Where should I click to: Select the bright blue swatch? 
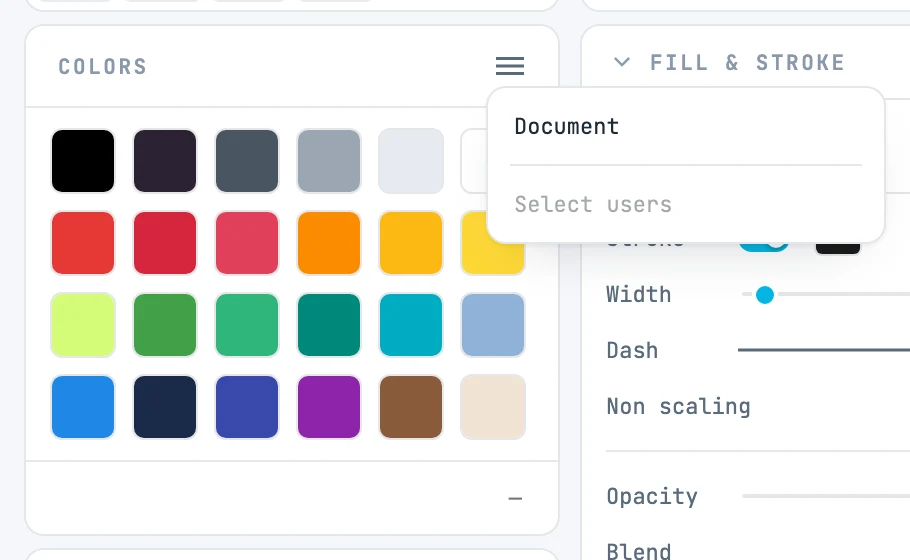point(83,407)
